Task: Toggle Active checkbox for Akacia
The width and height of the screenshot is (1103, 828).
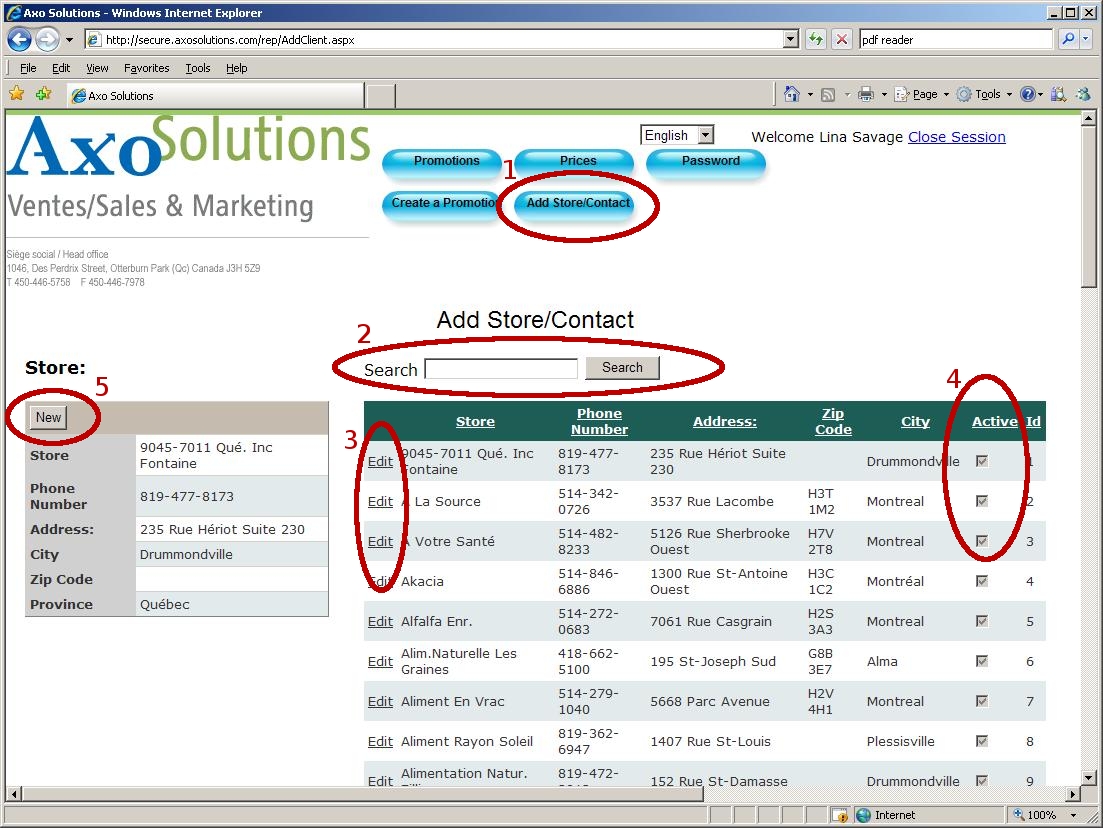Action: 982,581
